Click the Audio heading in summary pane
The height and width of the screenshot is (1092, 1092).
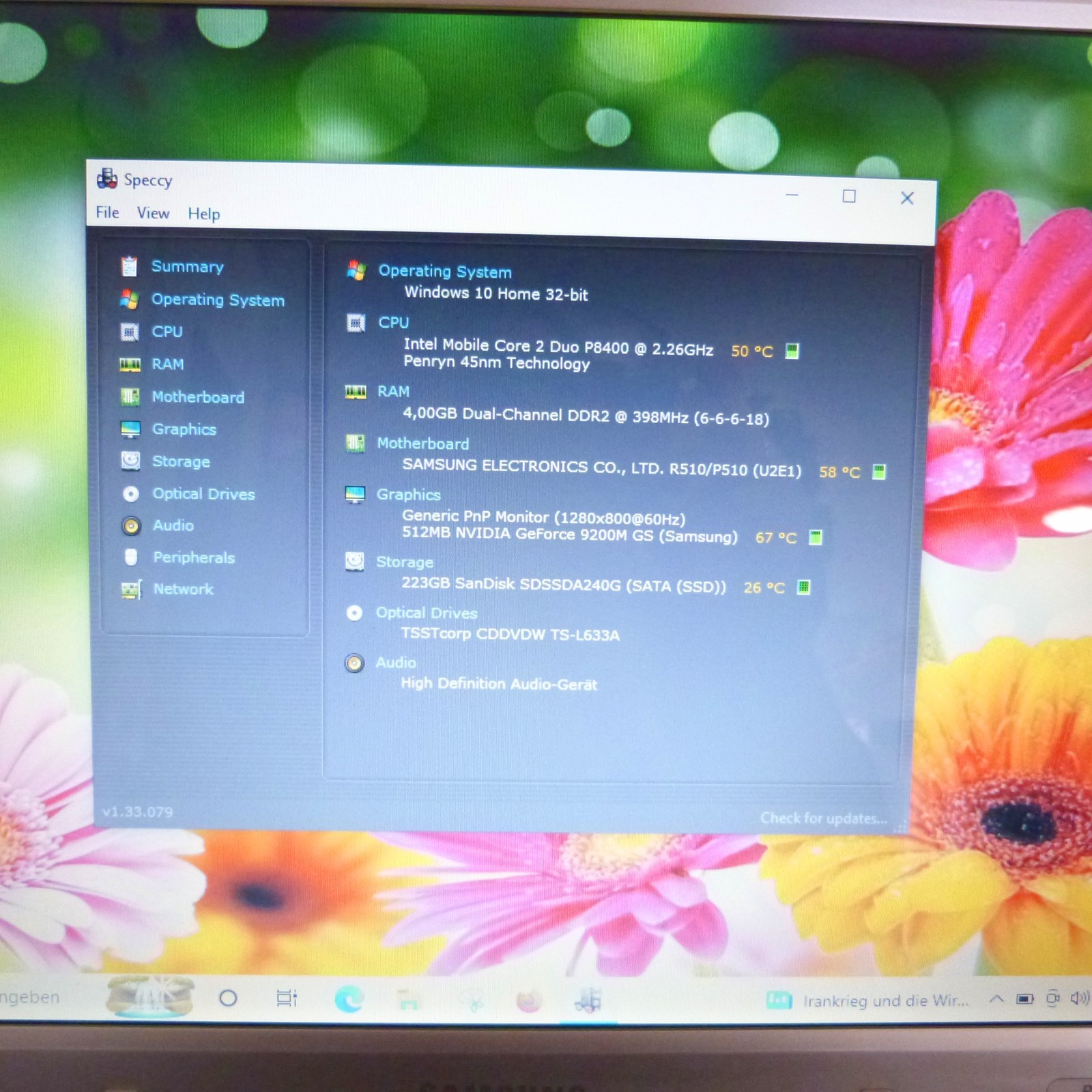[396, 663]
